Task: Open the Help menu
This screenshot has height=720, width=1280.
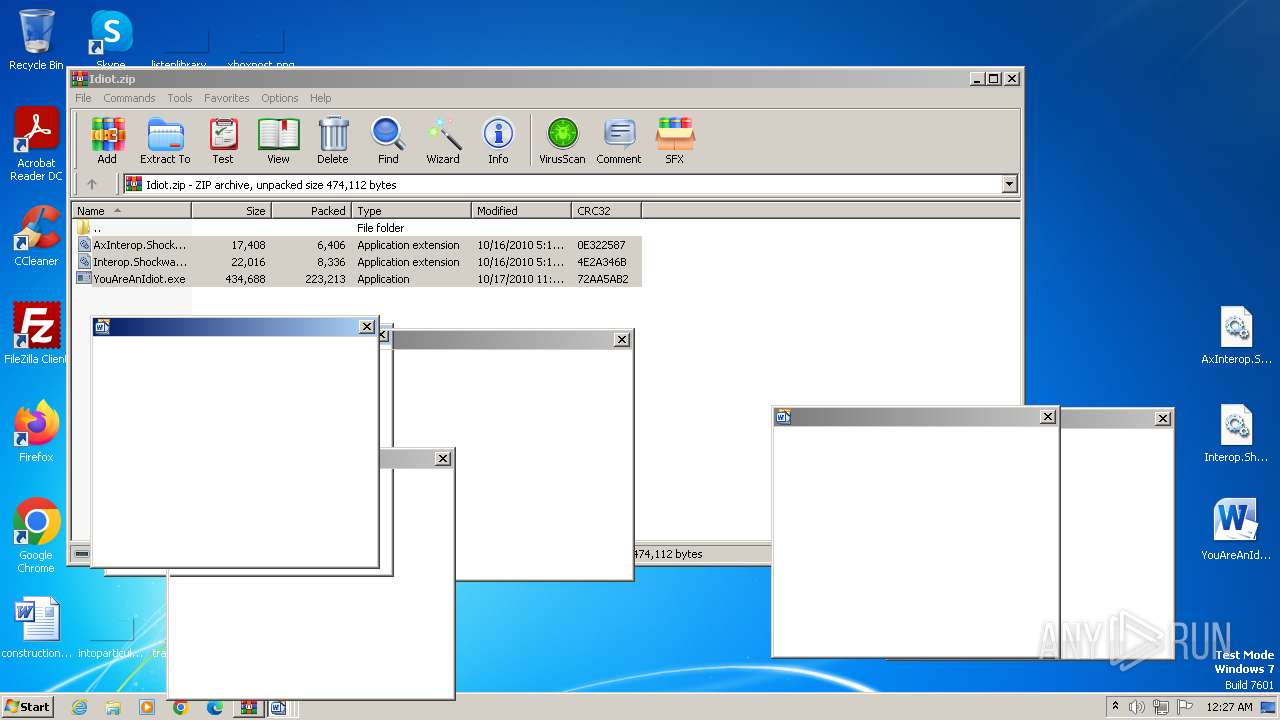Action: [x=320, y=98]
